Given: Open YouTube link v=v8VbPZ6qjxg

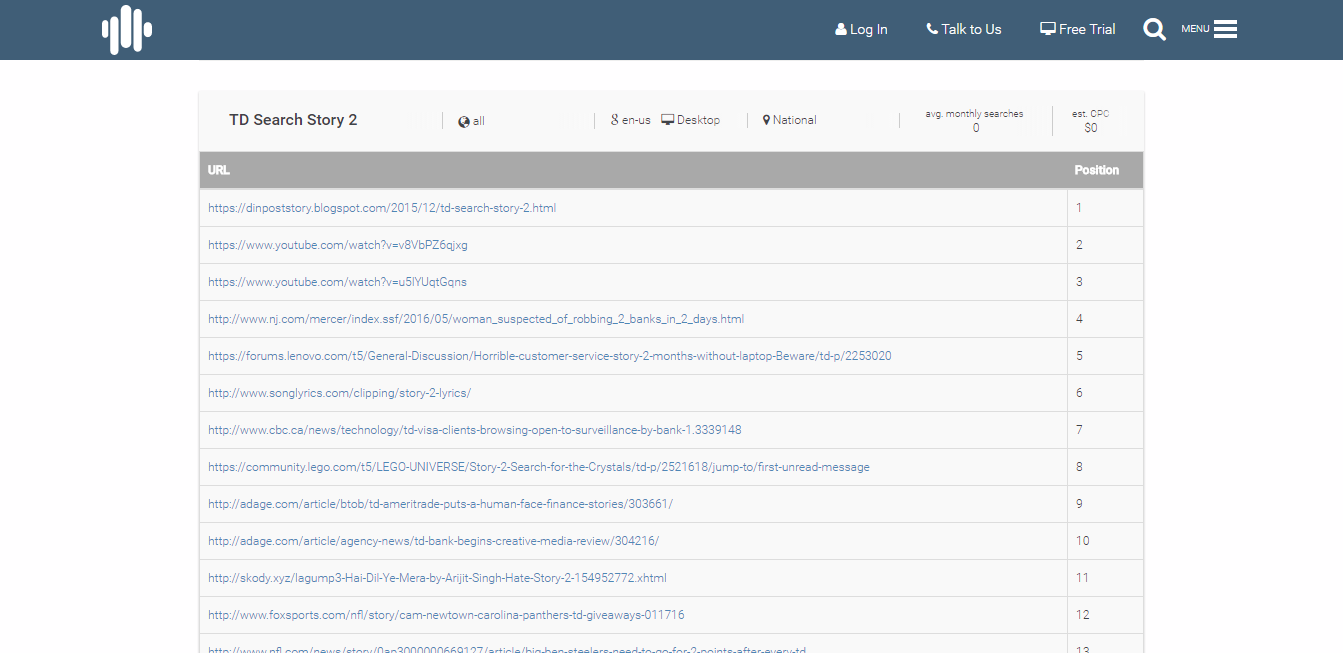Looking at the screenshot, I should click(338, 245).
